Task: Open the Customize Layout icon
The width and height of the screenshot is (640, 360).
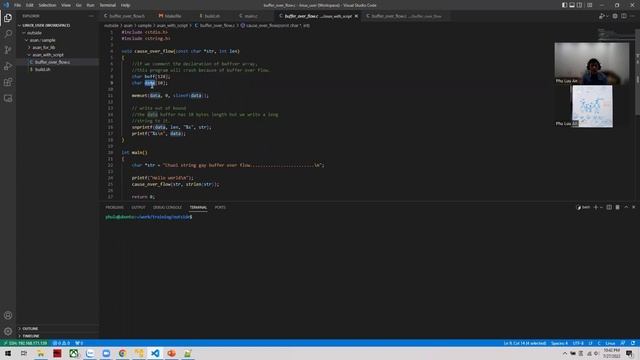Action: [x=590, y=5]
